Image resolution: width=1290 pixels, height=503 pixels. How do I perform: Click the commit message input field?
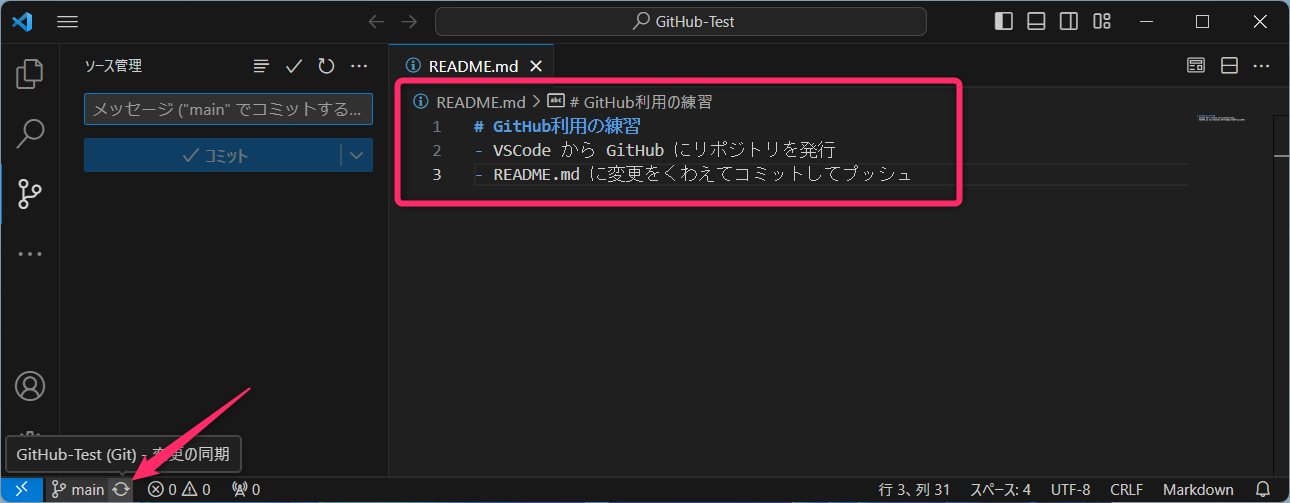pos(228,109)
